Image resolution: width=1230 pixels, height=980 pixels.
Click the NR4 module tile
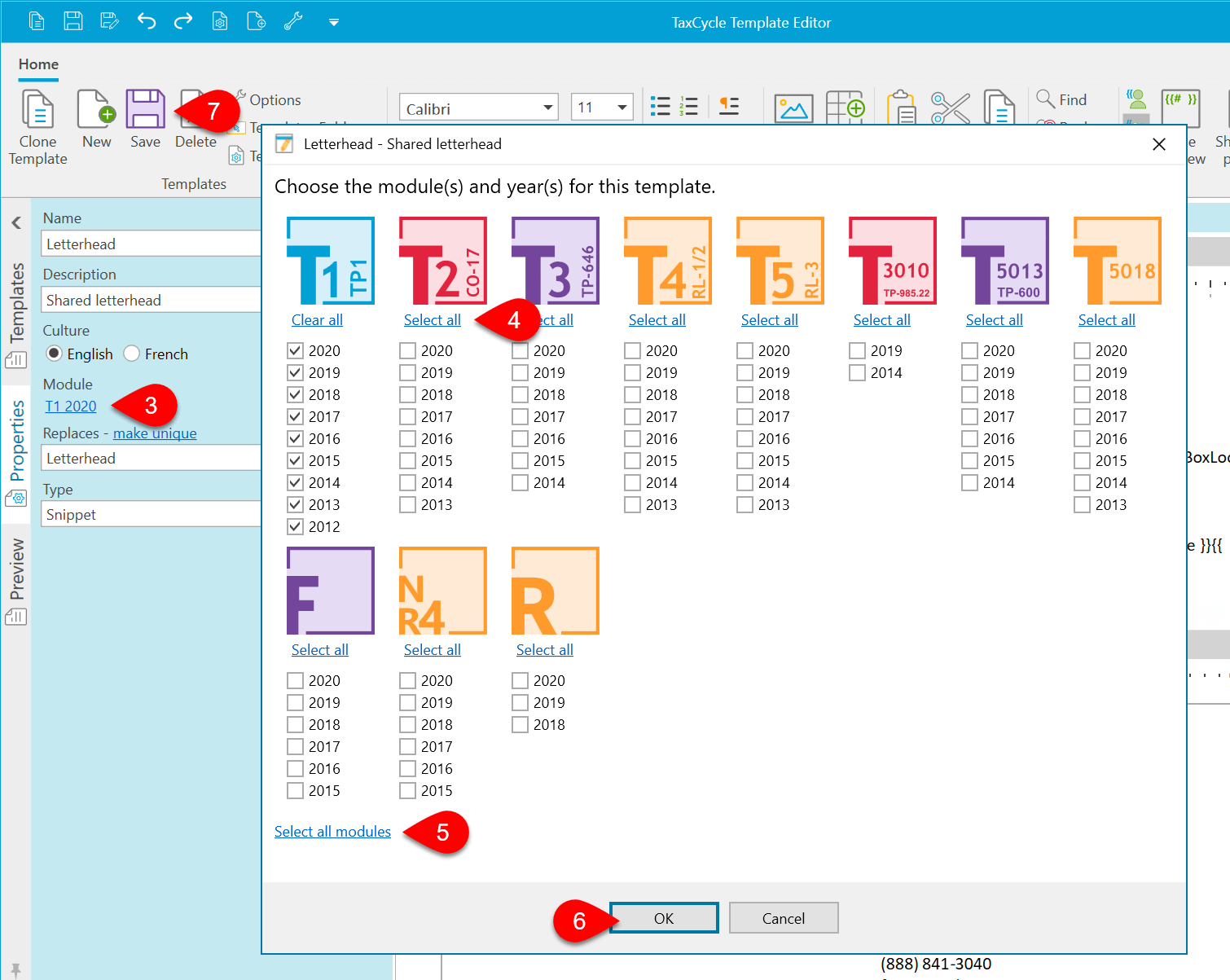click(x=443, y=591)
